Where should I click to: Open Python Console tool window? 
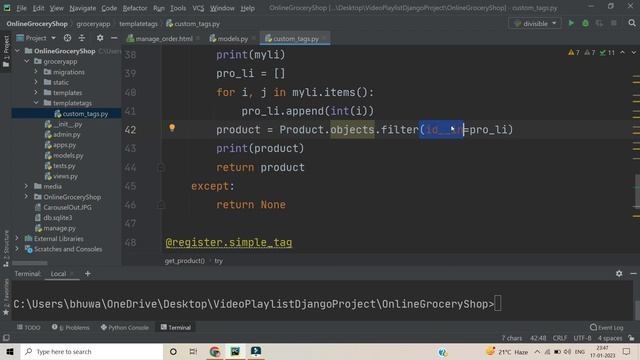124,327
